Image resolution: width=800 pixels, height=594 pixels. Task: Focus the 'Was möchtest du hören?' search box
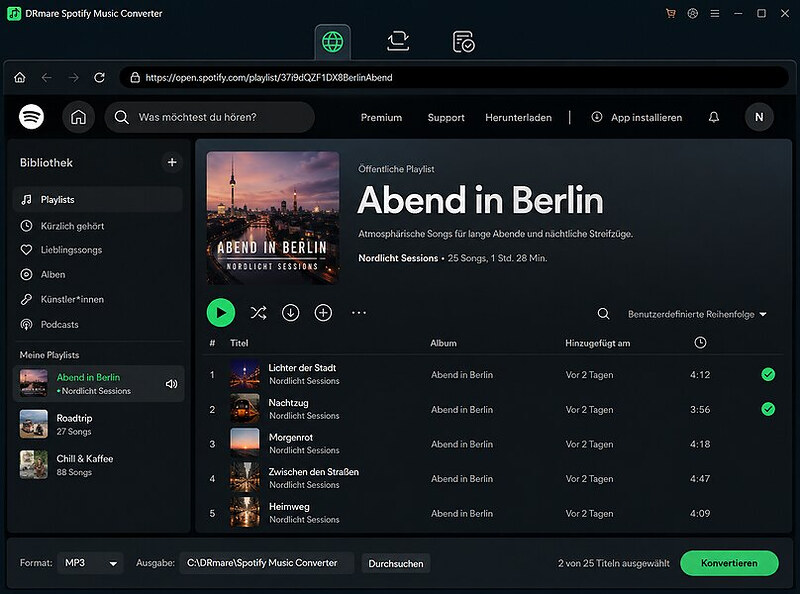click(x=210, y=117)
